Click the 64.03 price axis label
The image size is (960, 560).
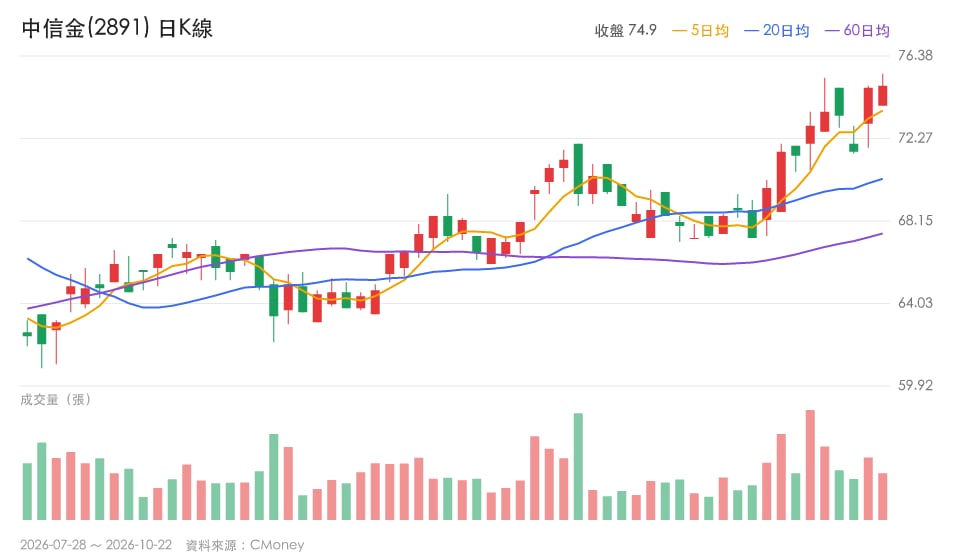(x=915, y=303)
